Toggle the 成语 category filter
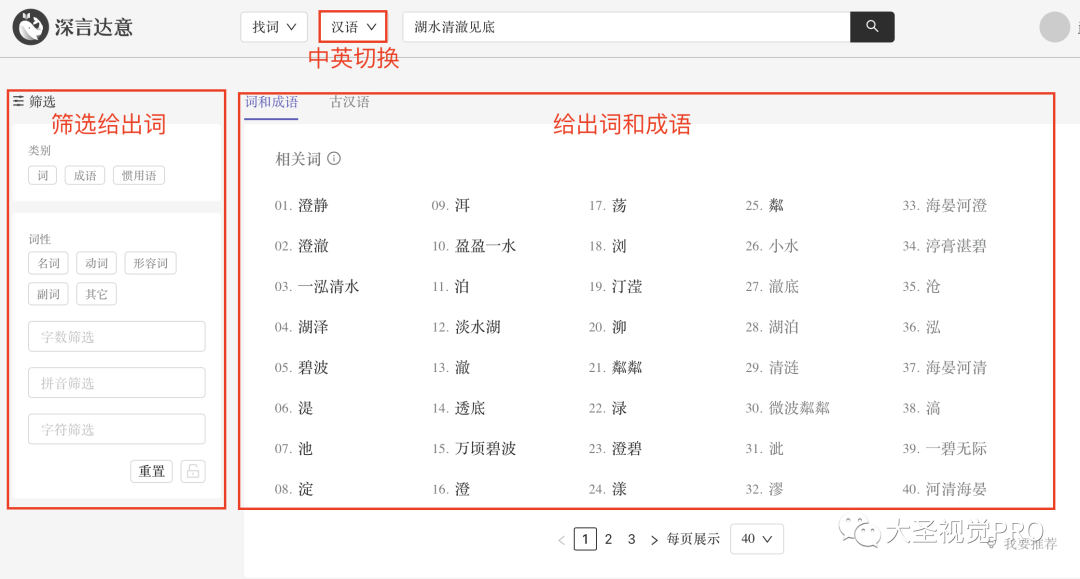This screenshot has width=1080, height=579. 85,176
